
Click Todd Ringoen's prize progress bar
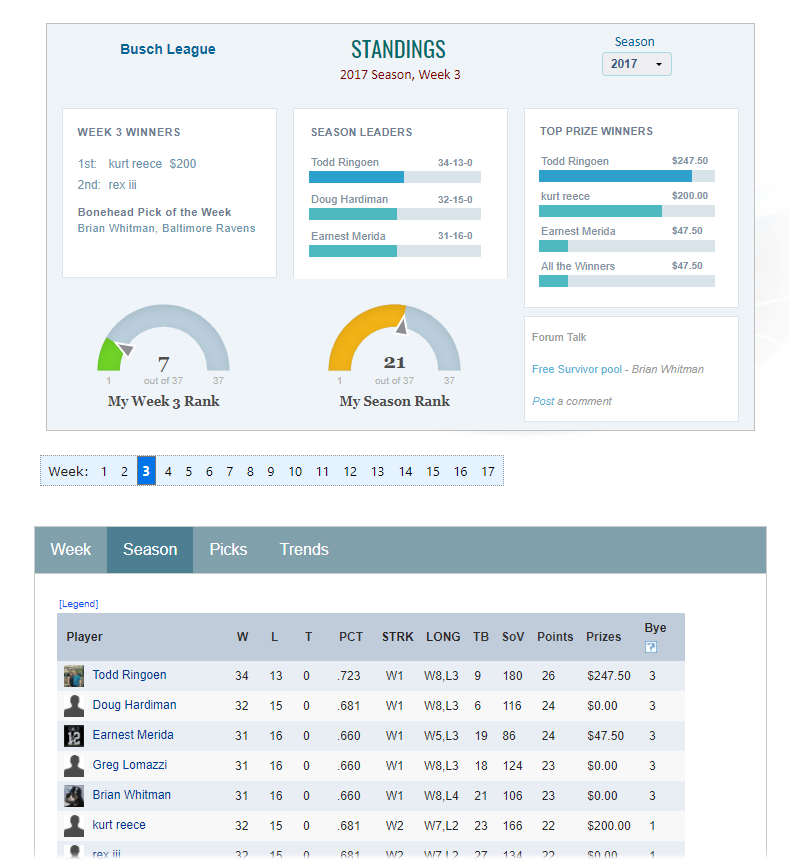pyautogui.click(x=626, y=176)
